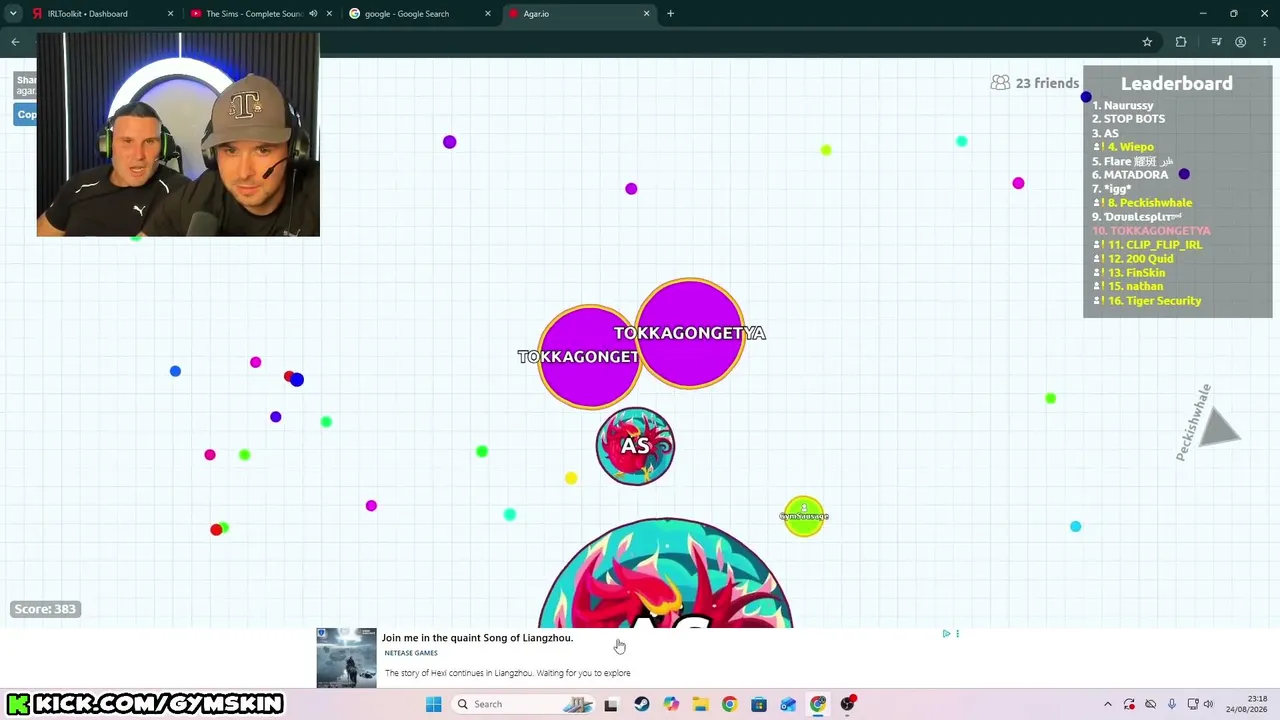Image resolution: width=1280 pixels, height=720 pixels.
Task: Open the ad options menu
Action: coord(957,634)
